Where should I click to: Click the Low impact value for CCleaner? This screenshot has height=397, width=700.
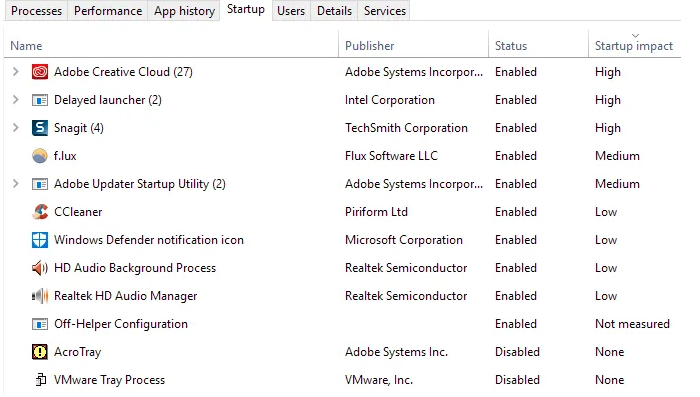[x=606, y=212]
